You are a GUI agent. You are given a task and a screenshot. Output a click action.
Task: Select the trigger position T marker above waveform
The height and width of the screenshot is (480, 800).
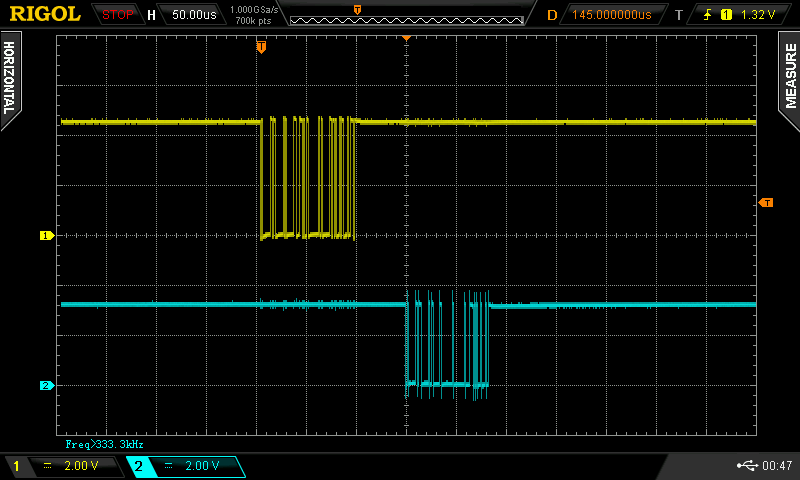click(261, 47)
